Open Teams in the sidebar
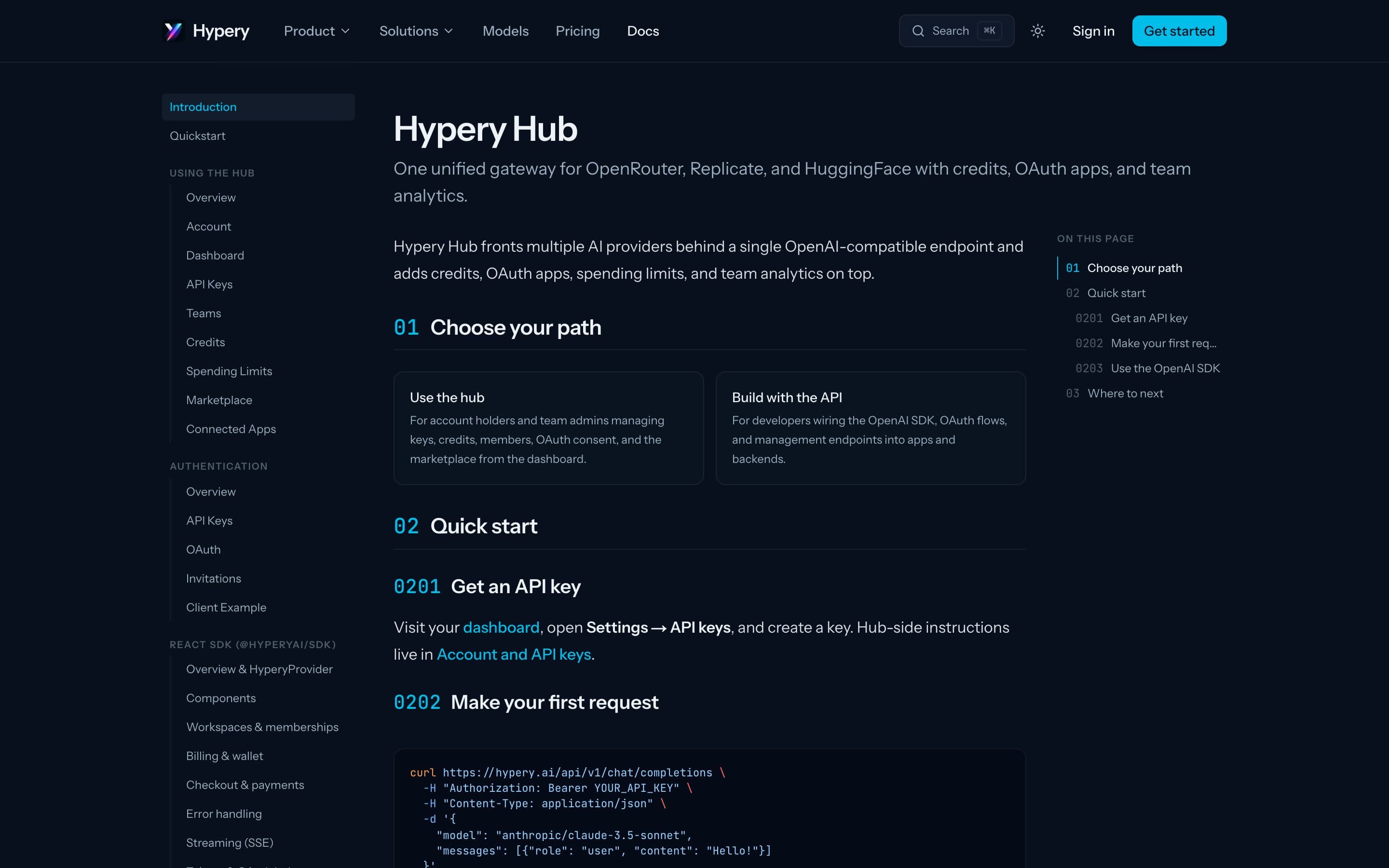 click(x=203, y=313)
